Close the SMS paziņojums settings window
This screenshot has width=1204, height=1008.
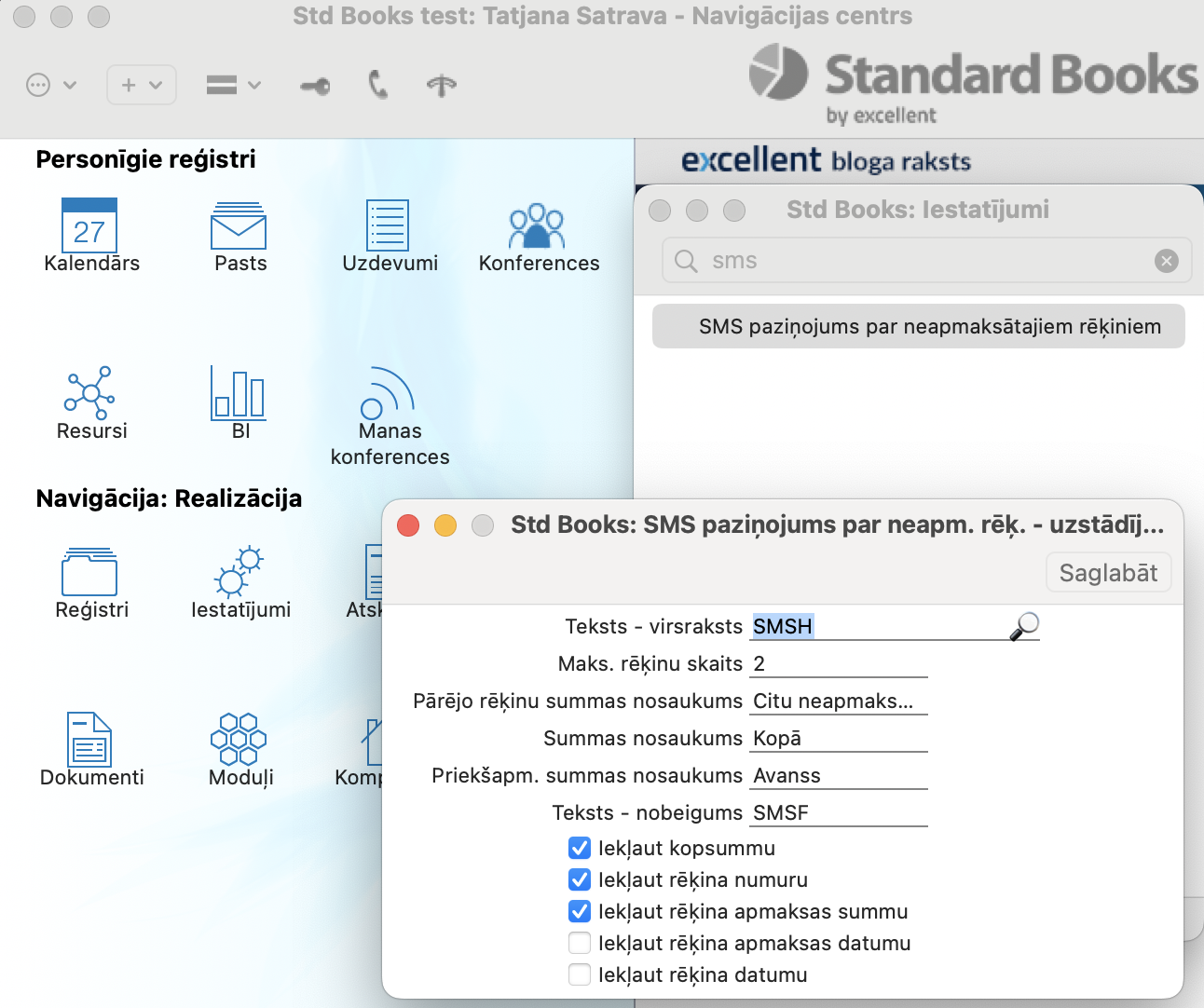click(408, 525)
